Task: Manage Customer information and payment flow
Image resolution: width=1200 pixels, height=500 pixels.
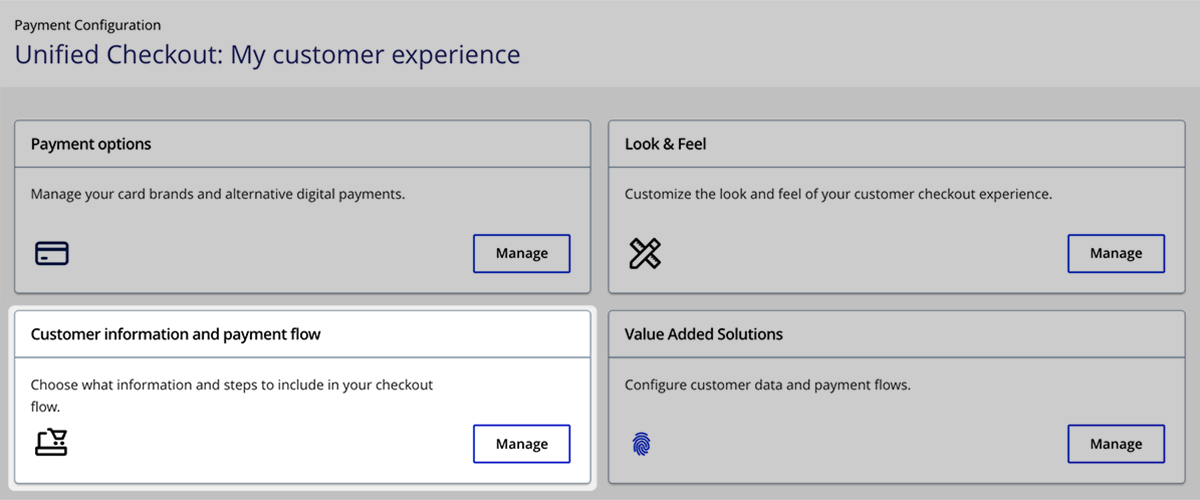Action: (x=522, y=444)
